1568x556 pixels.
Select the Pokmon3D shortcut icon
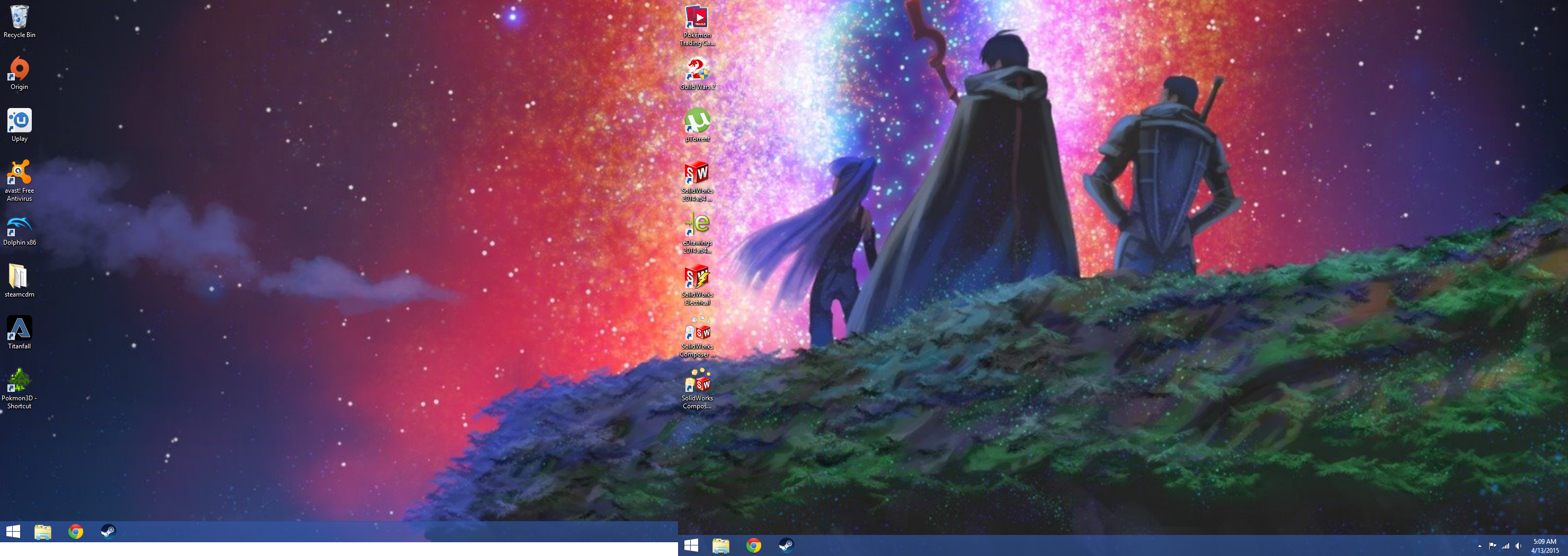click(19, 388)
